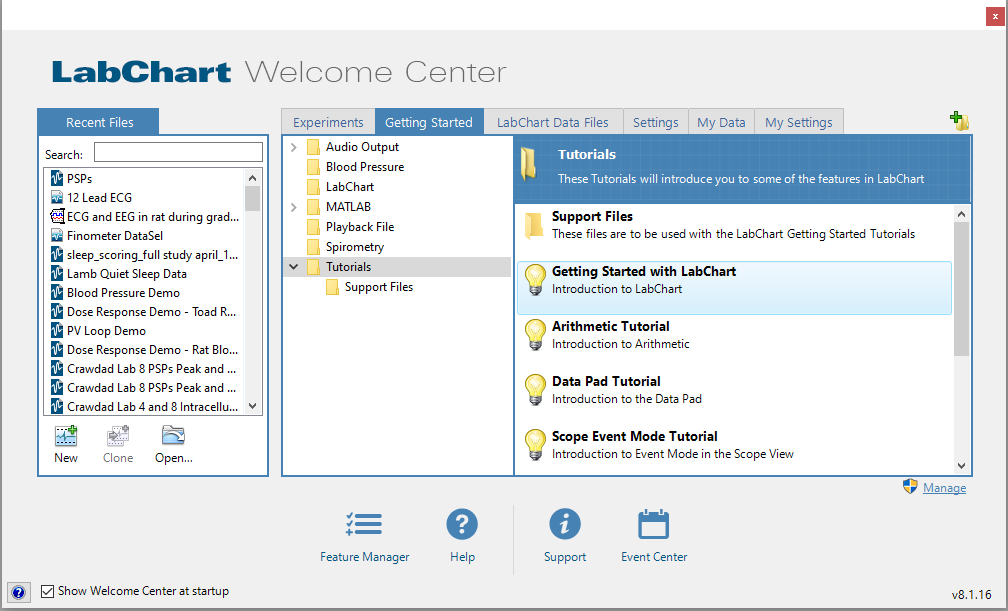Toggle Show Welcome Center at startup
The image size is (1008, 611).
[x=48, y=592]
